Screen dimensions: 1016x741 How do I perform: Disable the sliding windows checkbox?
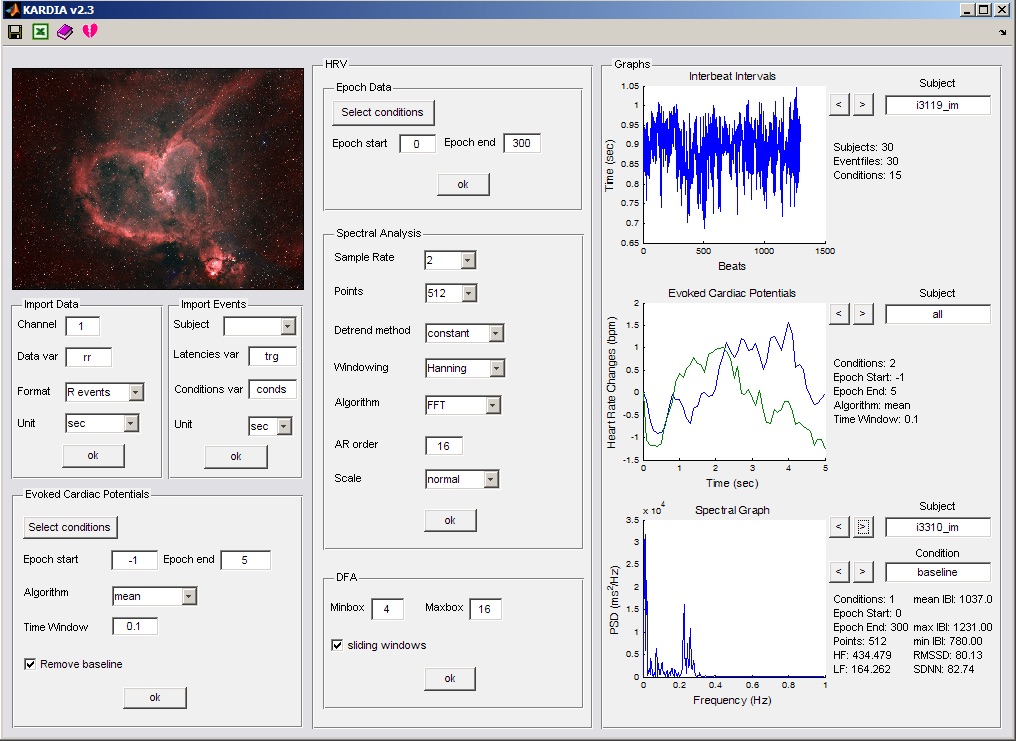click(x=337, y=645)
